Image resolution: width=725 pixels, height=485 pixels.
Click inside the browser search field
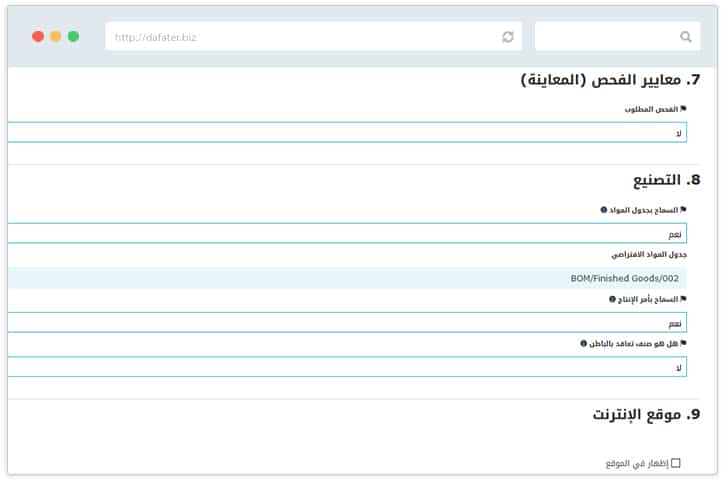click(605, 37)
